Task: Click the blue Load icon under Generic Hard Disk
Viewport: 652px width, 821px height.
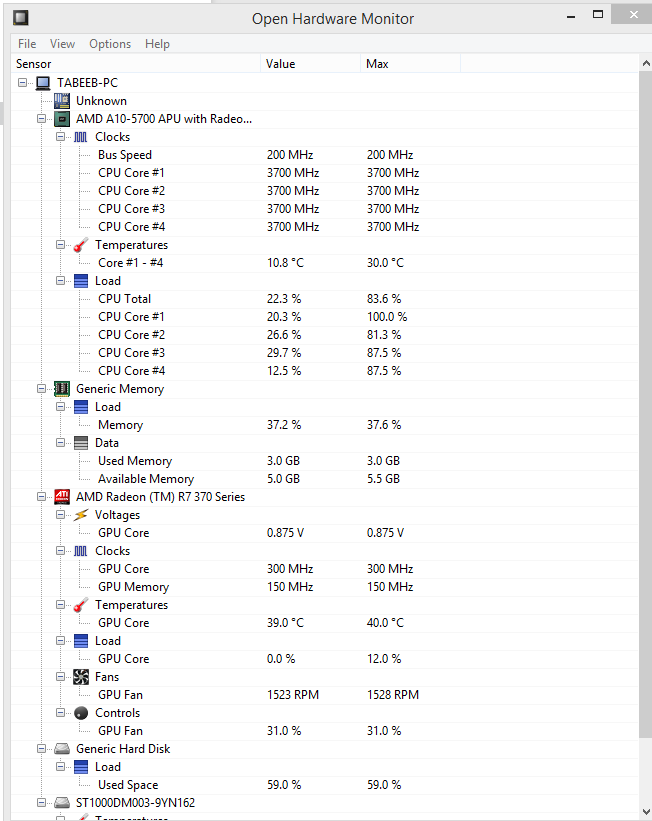Action: (81, 767)
